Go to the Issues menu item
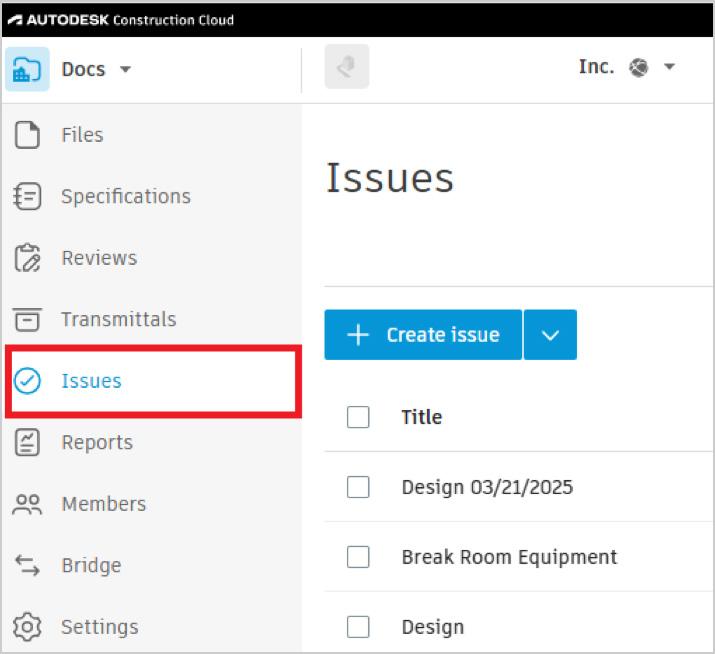The image size is (715, 654). 91,381
